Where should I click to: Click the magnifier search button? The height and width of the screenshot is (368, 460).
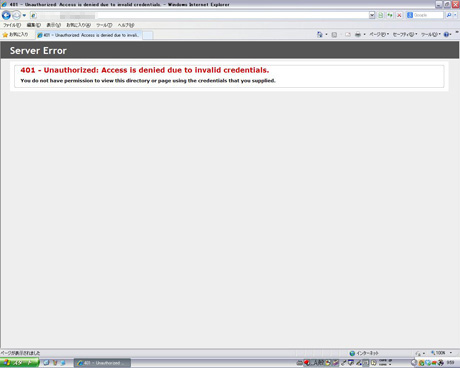[449, 15]
